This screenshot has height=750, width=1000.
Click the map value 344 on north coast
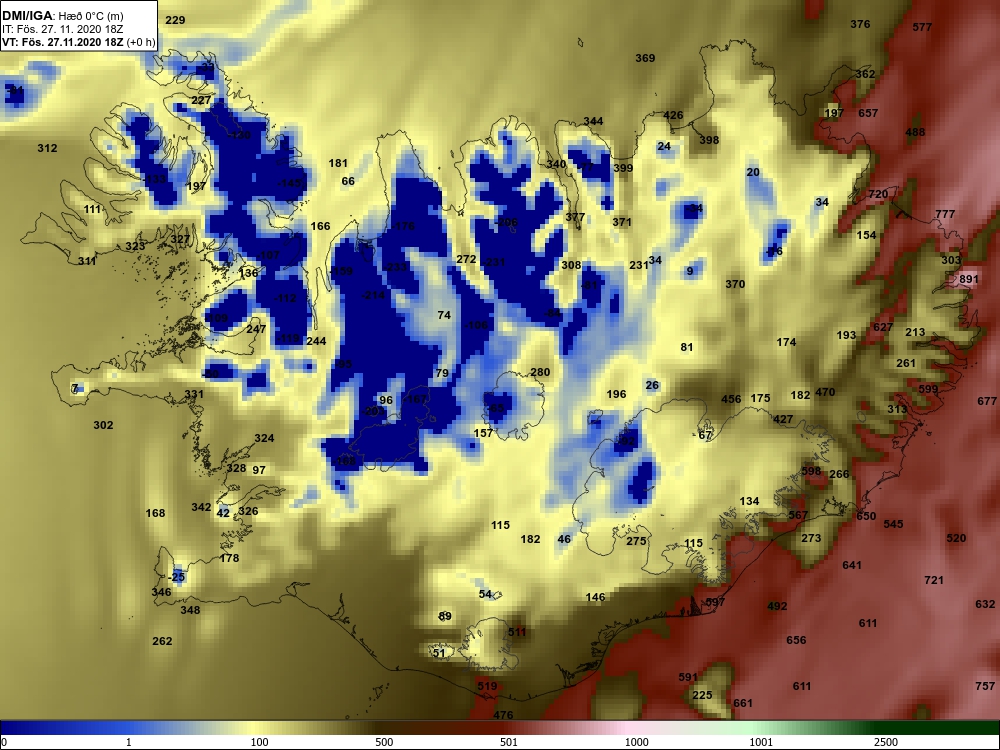592,121
